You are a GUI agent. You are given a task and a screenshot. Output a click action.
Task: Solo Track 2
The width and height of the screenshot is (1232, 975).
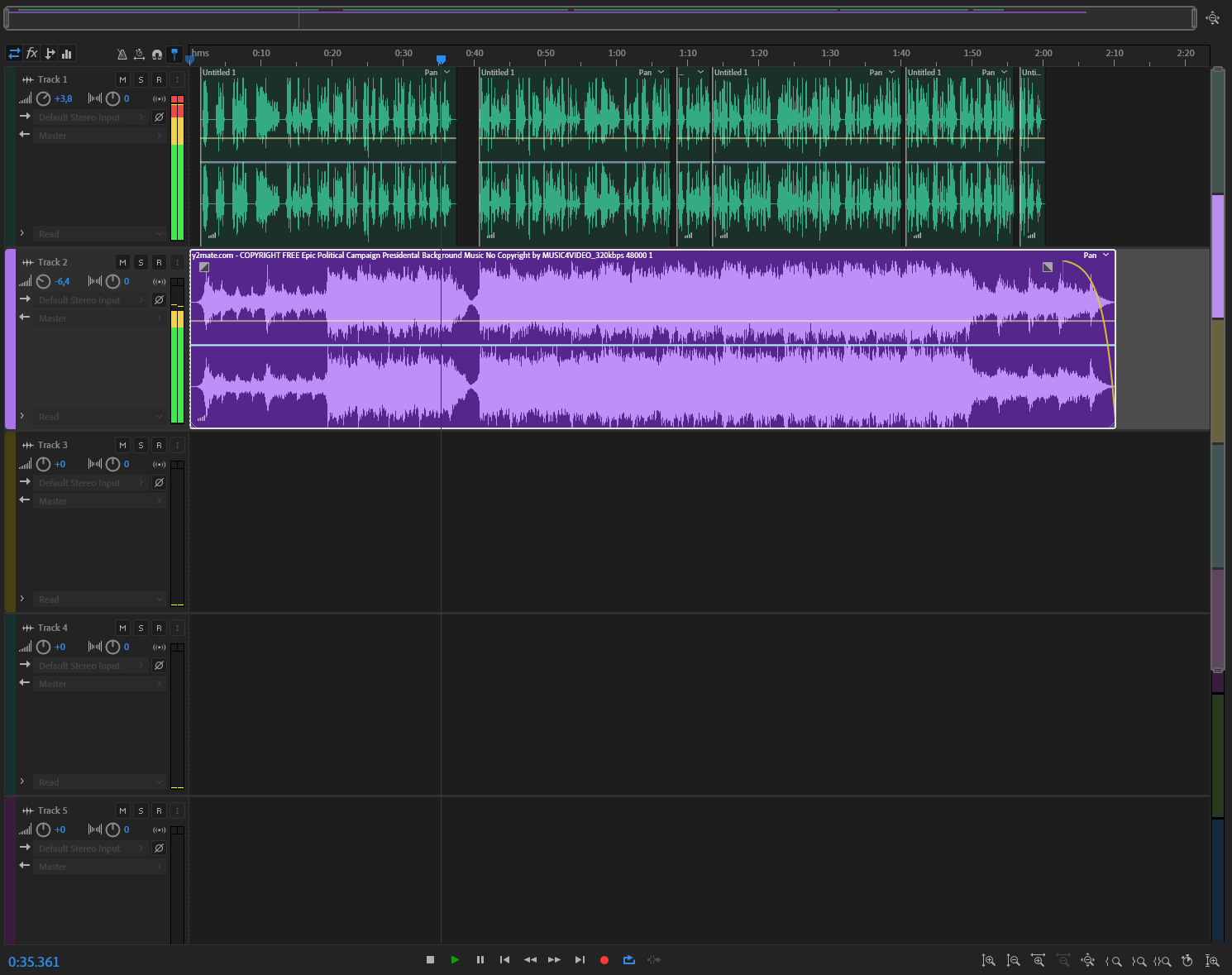click(141, 263)
